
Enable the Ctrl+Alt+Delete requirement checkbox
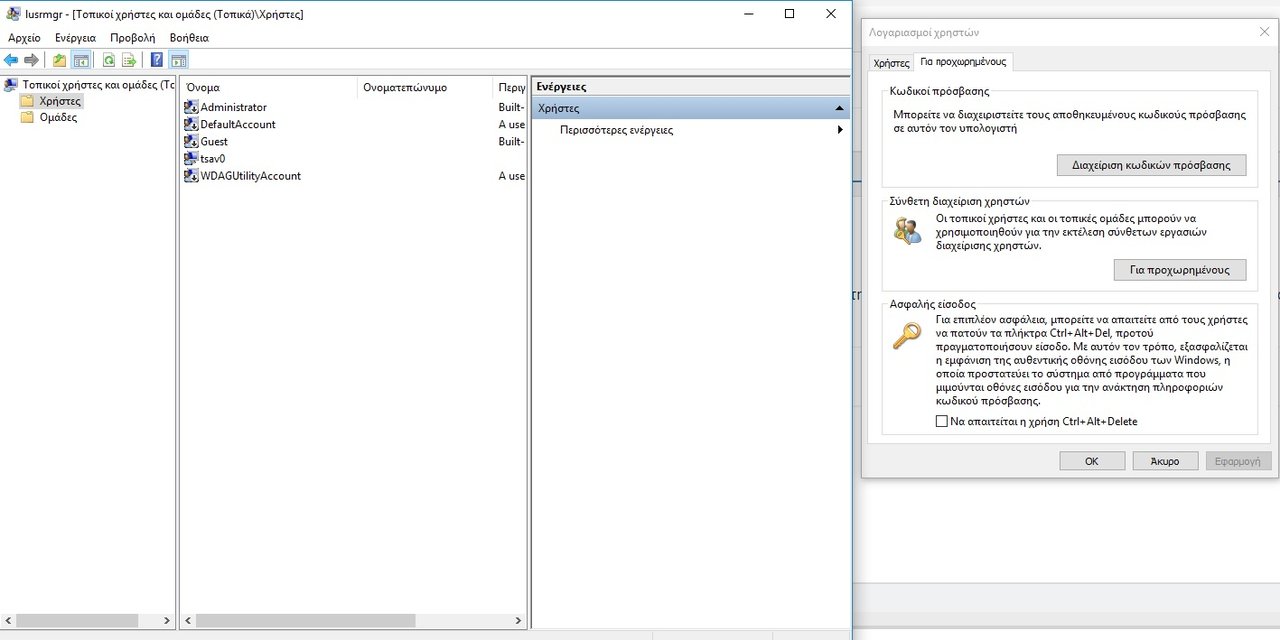coord(941,421)
